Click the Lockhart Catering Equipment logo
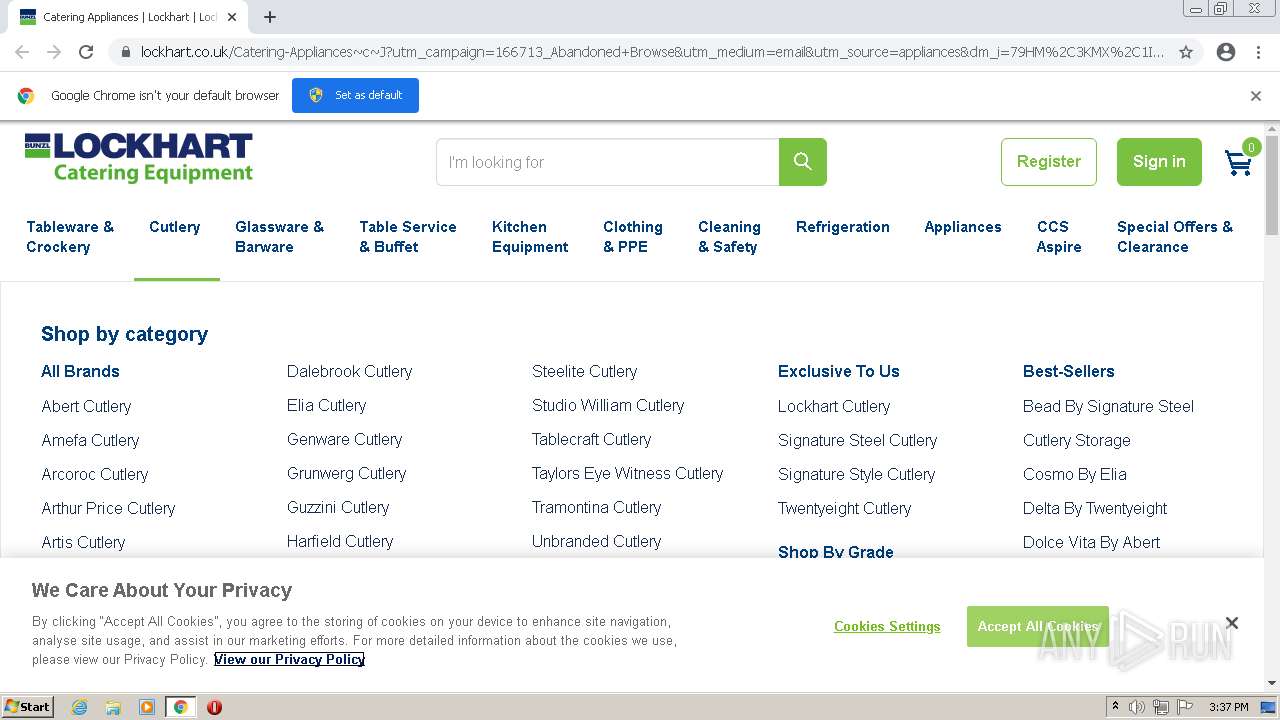 [x=139, y=159]
